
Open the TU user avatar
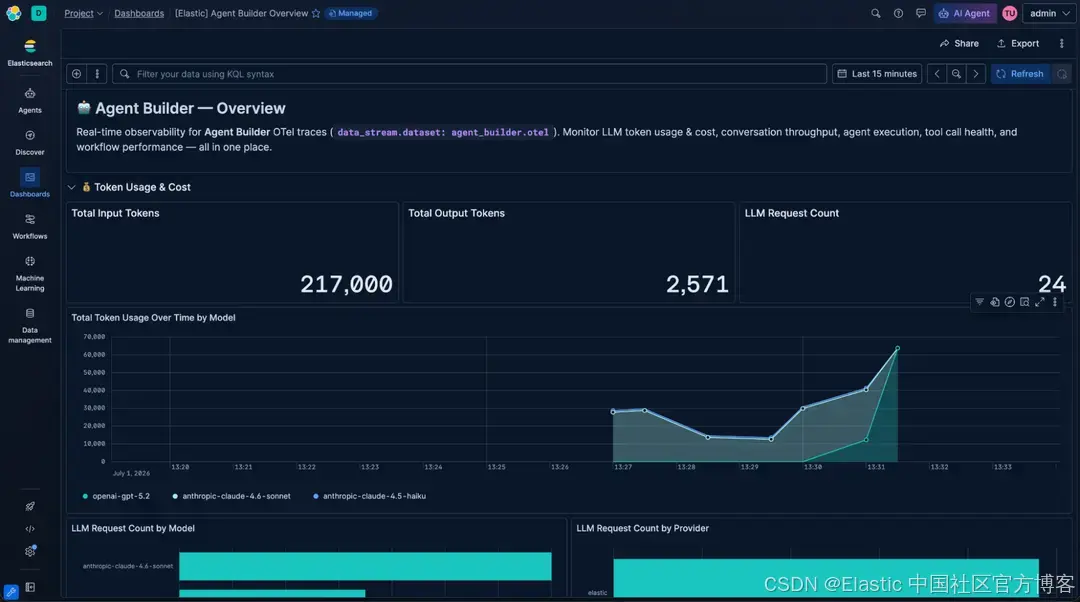(1010, 13)
